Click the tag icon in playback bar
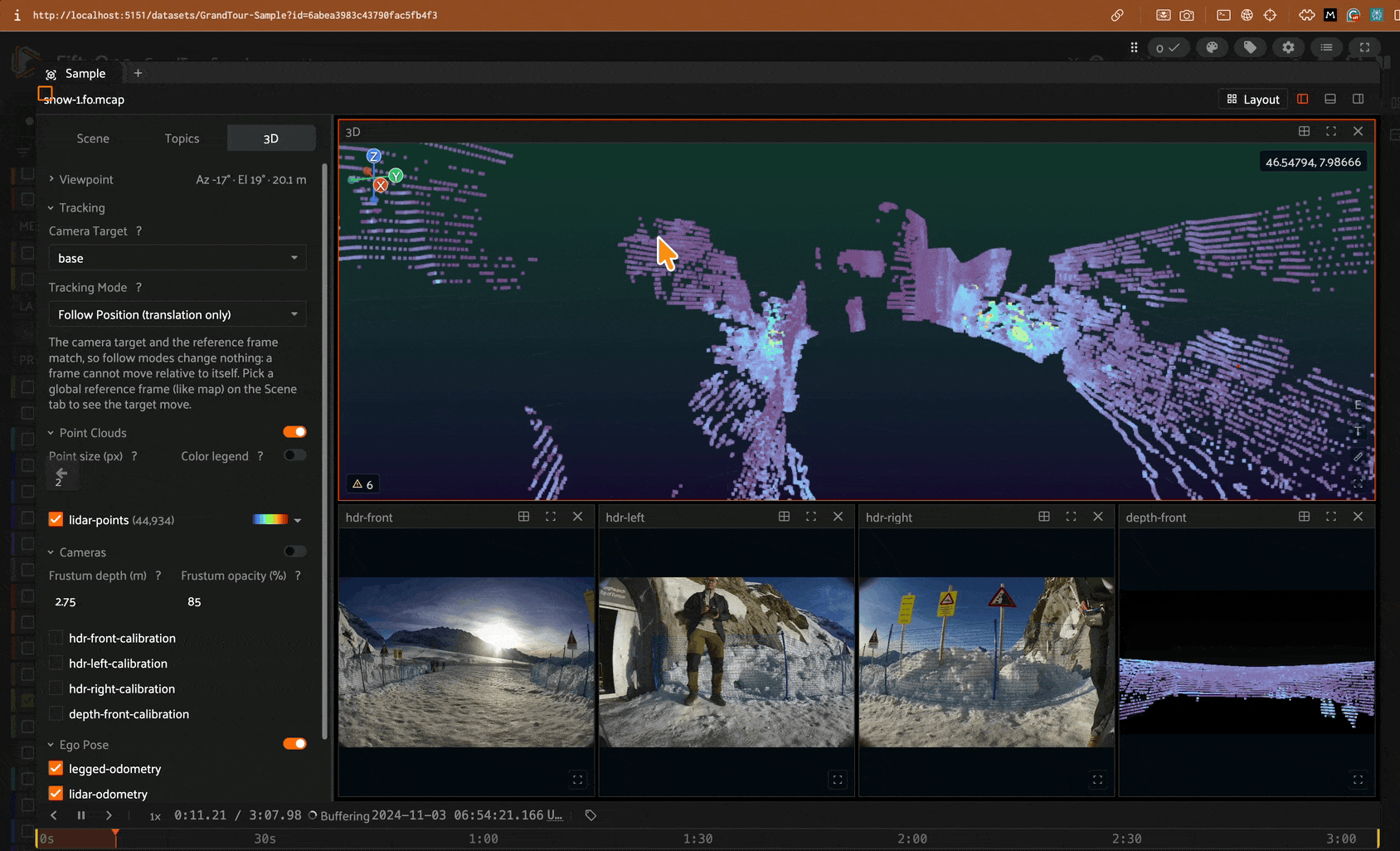The width and height of the screenshot is (1400, 851). 591,815
